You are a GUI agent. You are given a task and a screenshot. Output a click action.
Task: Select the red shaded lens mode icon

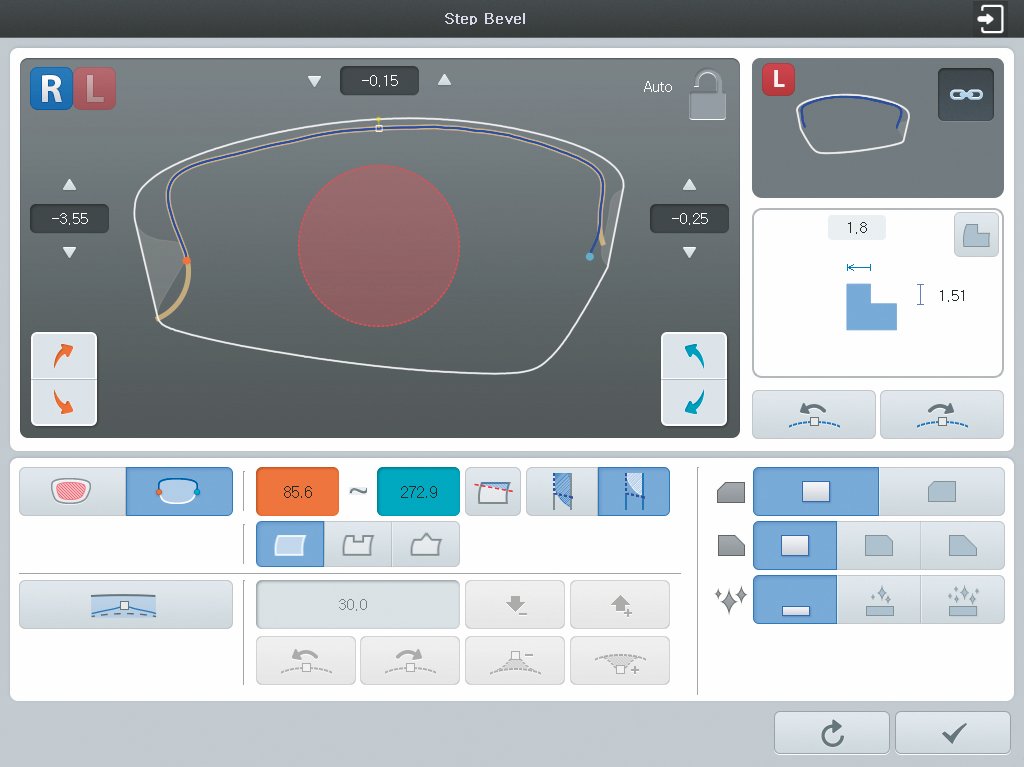72,492
